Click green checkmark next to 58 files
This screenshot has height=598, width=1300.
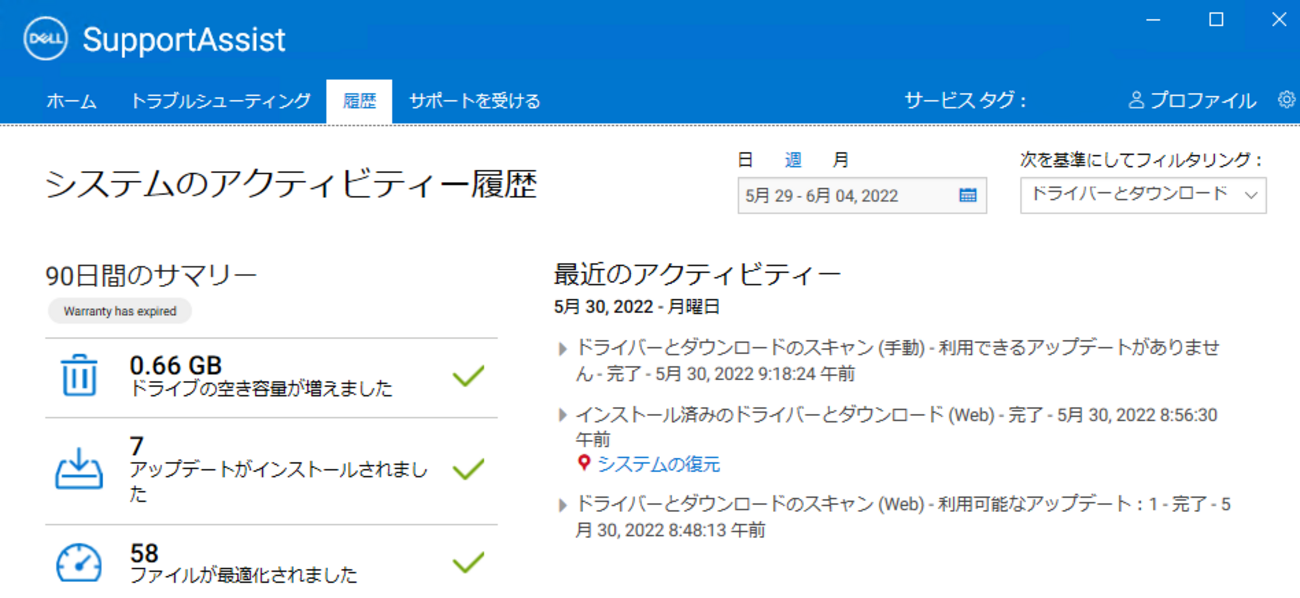[468, 563]
